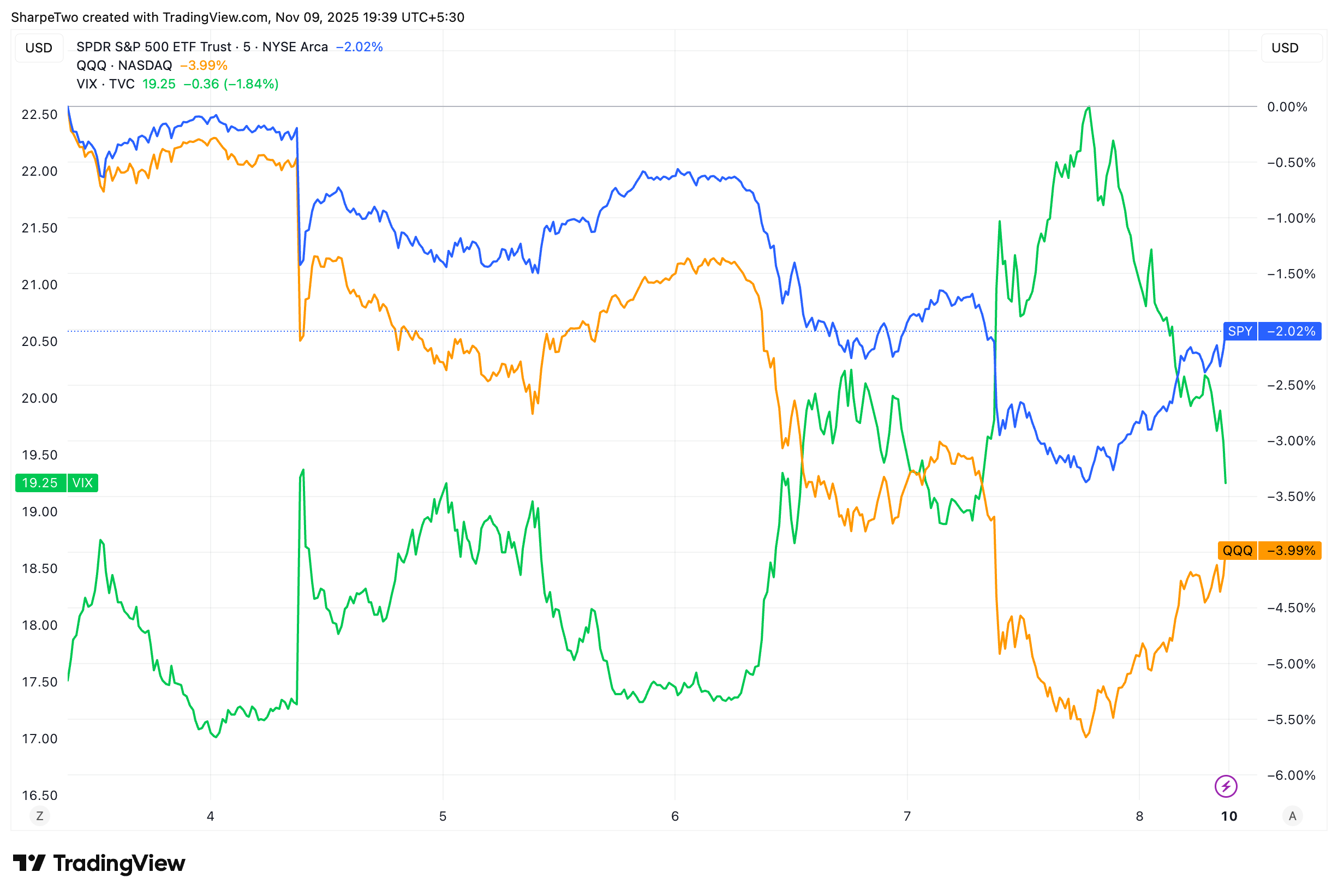Click date marker 6 on time axis

click(x=674, y=816)
